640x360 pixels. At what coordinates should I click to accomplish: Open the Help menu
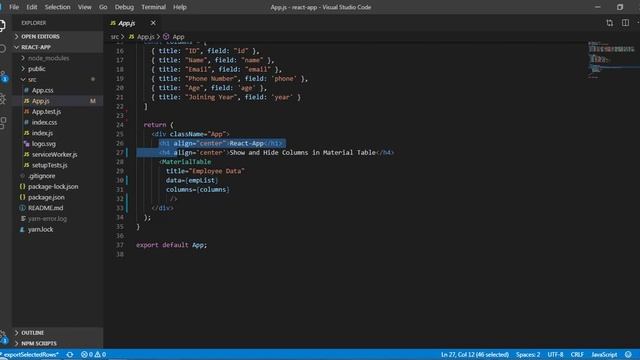click(180, 7)
